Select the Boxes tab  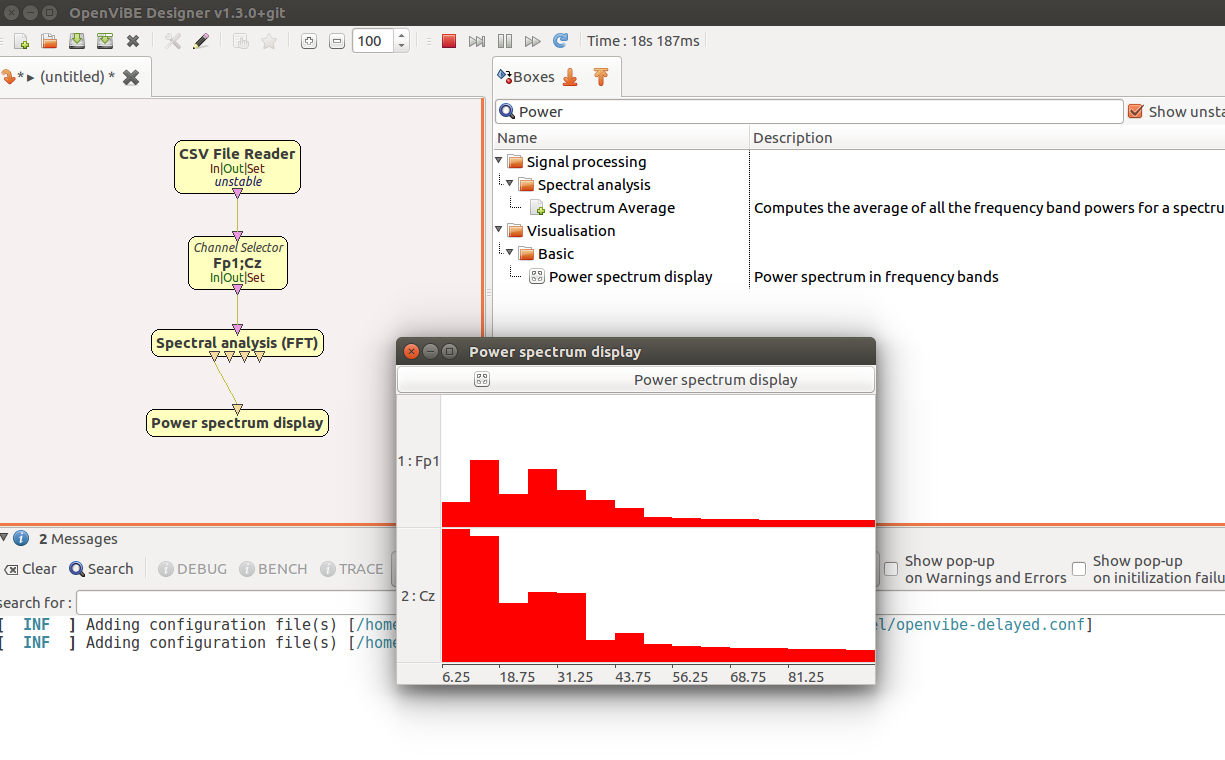pyautogui.click(x=556, y=77)
